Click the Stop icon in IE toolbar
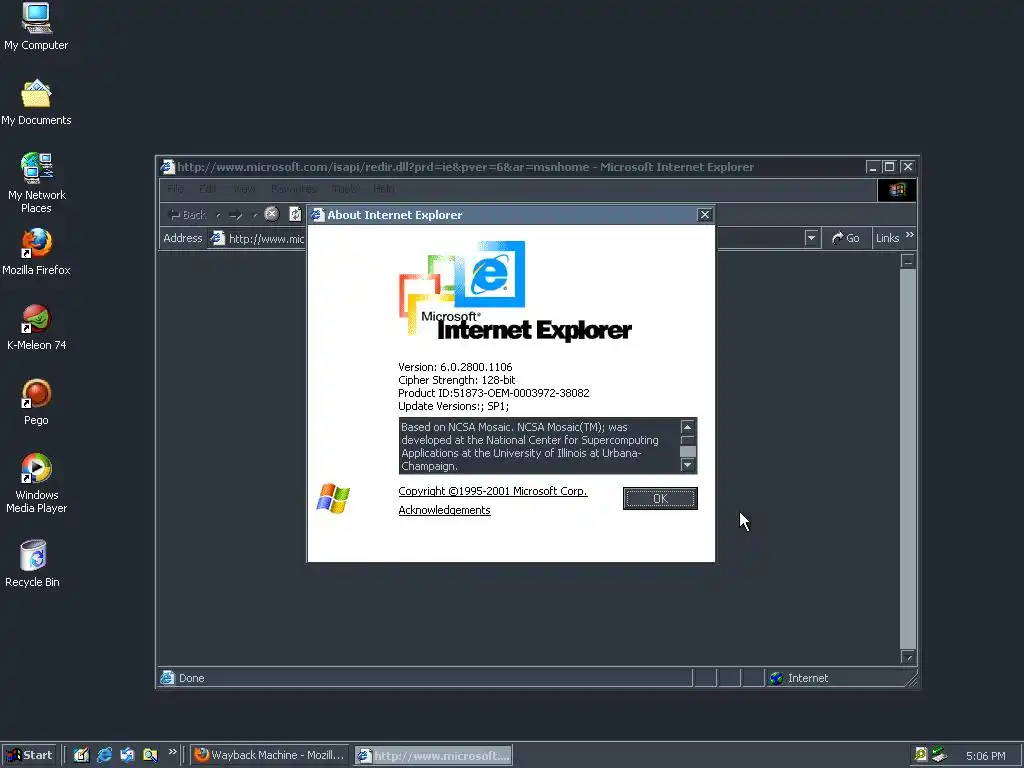 point(272,214)
